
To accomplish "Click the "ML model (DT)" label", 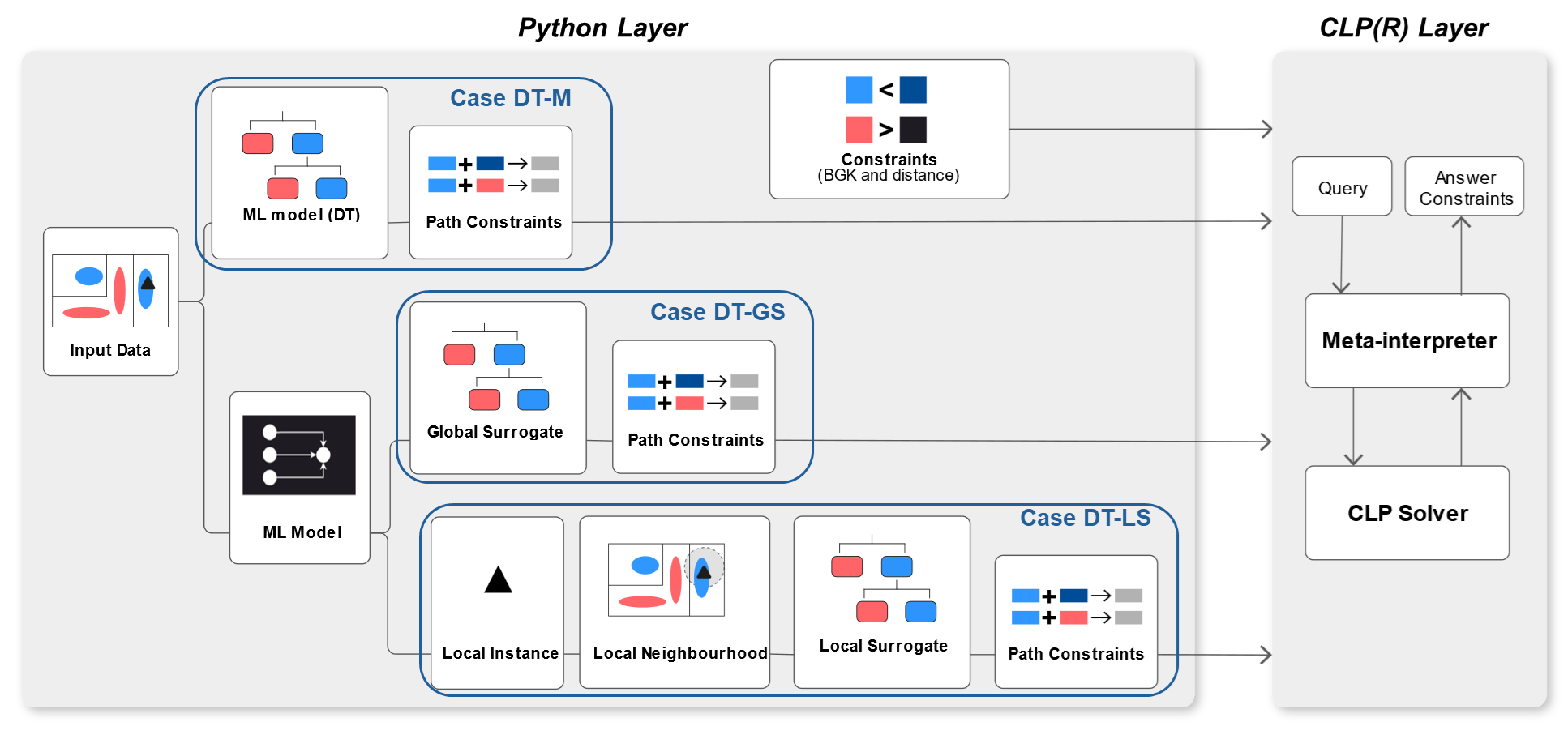I will point(302,215).
